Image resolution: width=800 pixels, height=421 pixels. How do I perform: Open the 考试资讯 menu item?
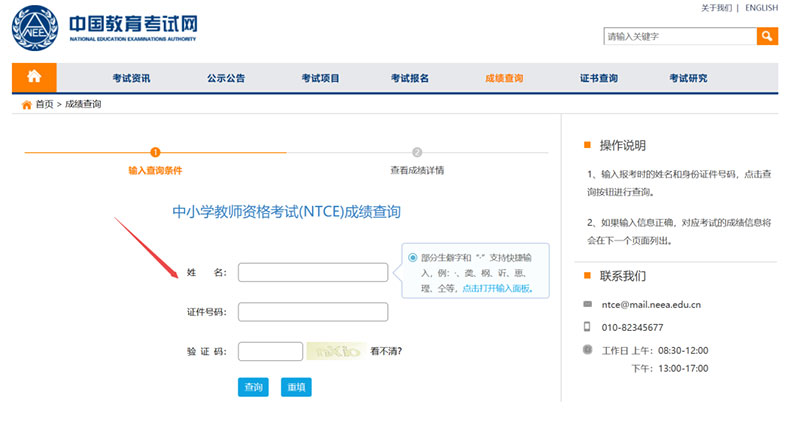(131, 78)
